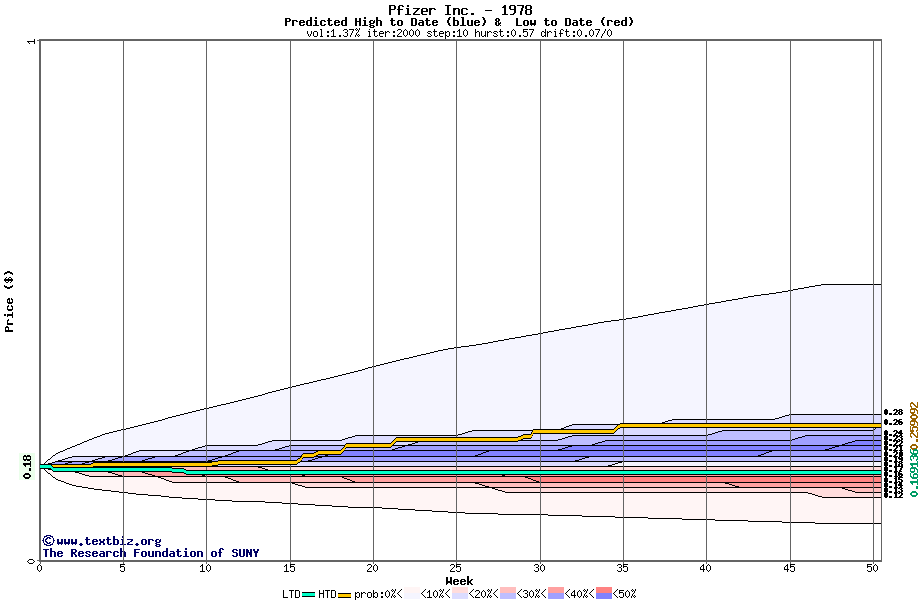
Task: Select the 10% to 20% probability legend swatch
Action: coord(460,593)
